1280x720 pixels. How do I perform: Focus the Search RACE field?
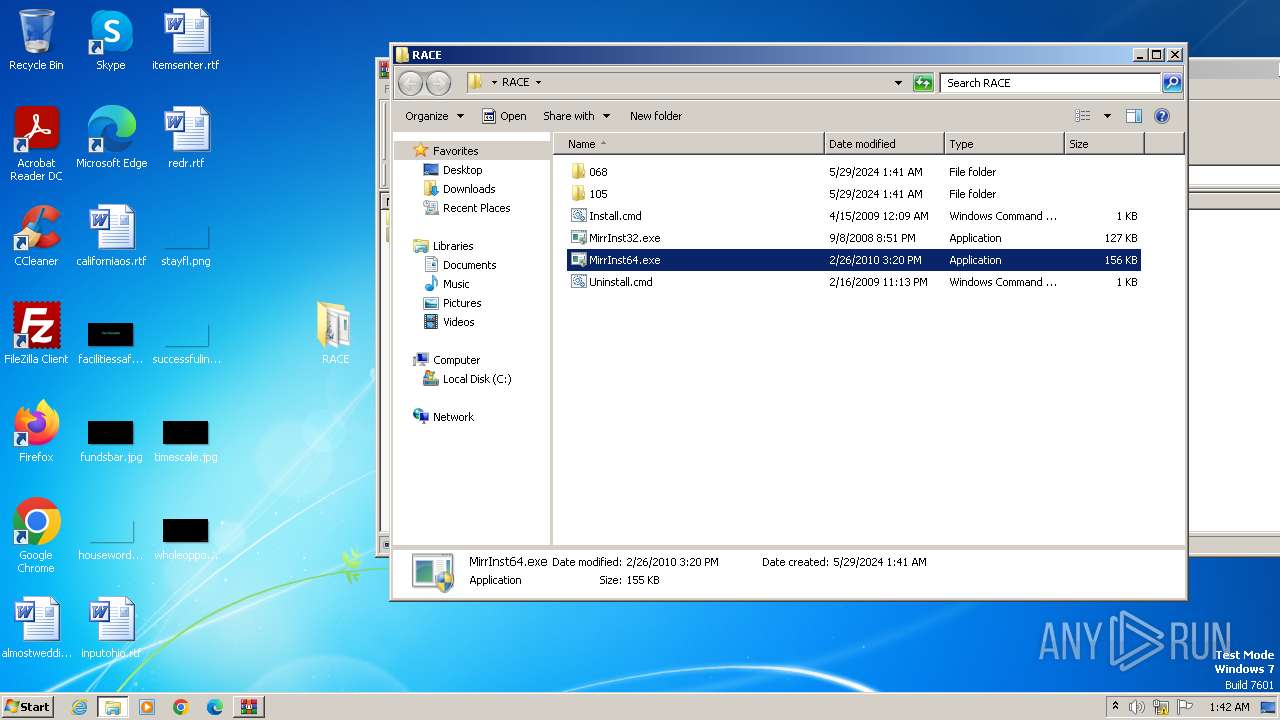click(1050, 83)
